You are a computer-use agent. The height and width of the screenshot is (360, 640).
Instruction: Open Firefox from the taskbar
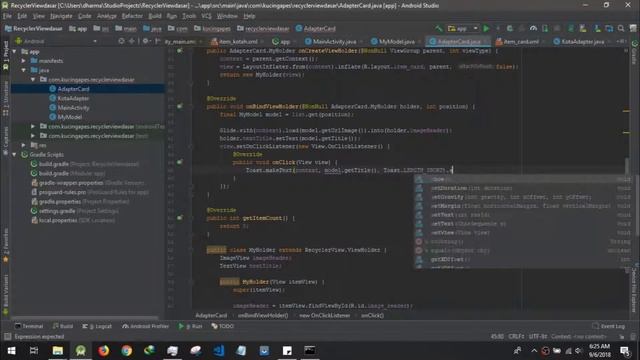103,351
